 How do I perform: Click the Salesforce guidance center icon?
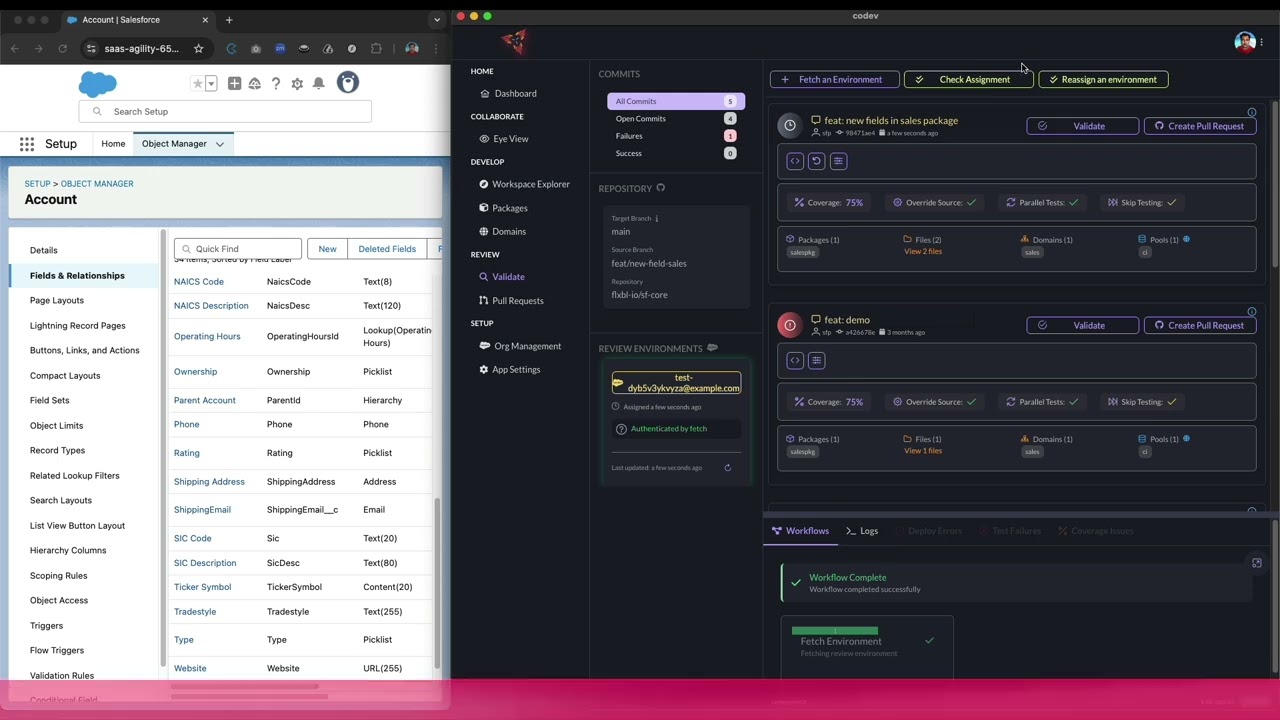click(255, 84)
